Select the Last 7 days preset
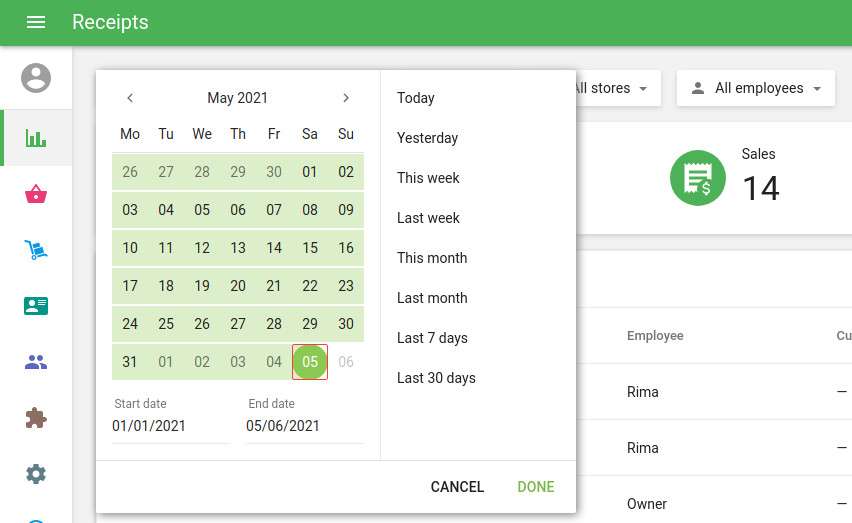 point(432,338)
